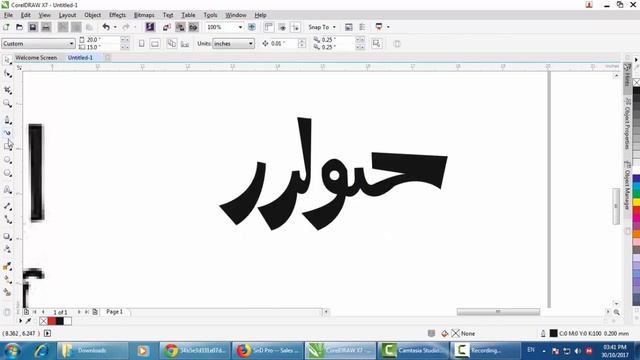Open the Effects menu
Image resolution: width=640 pixels, height=360 pixels.
click(x=117, y=15)
